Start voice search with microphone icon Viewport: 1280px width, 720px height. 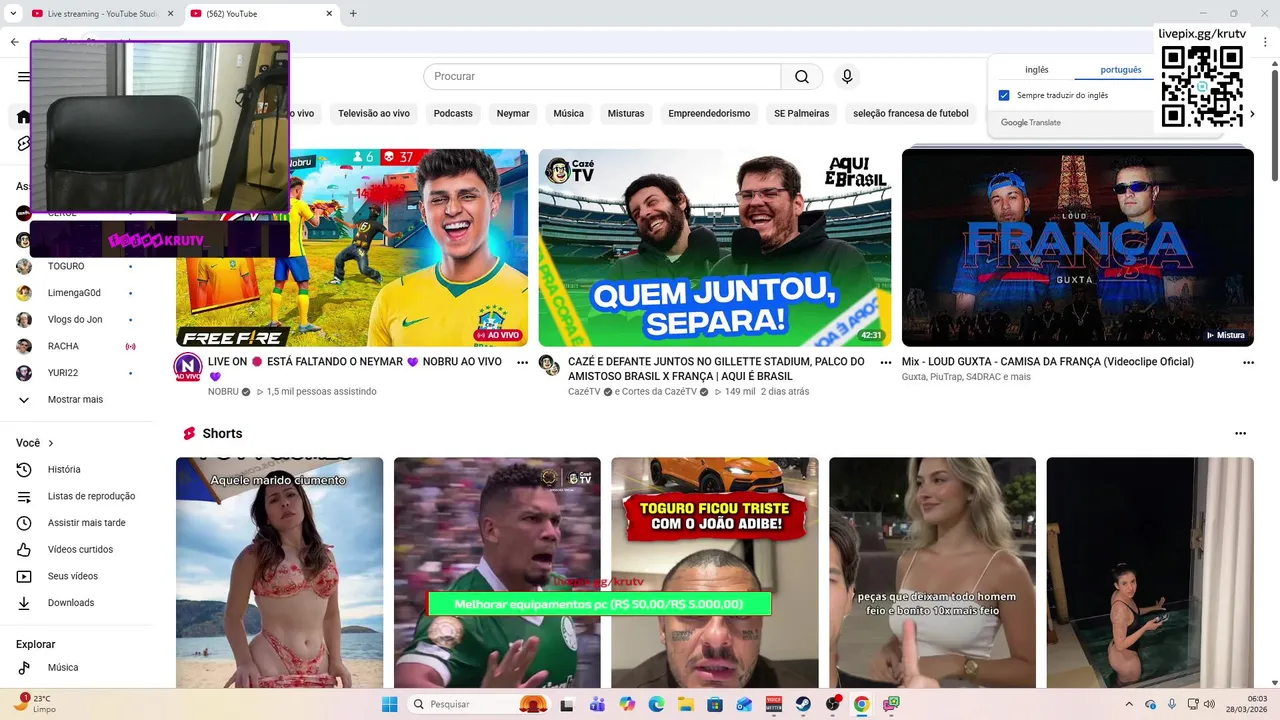(847, 77)
